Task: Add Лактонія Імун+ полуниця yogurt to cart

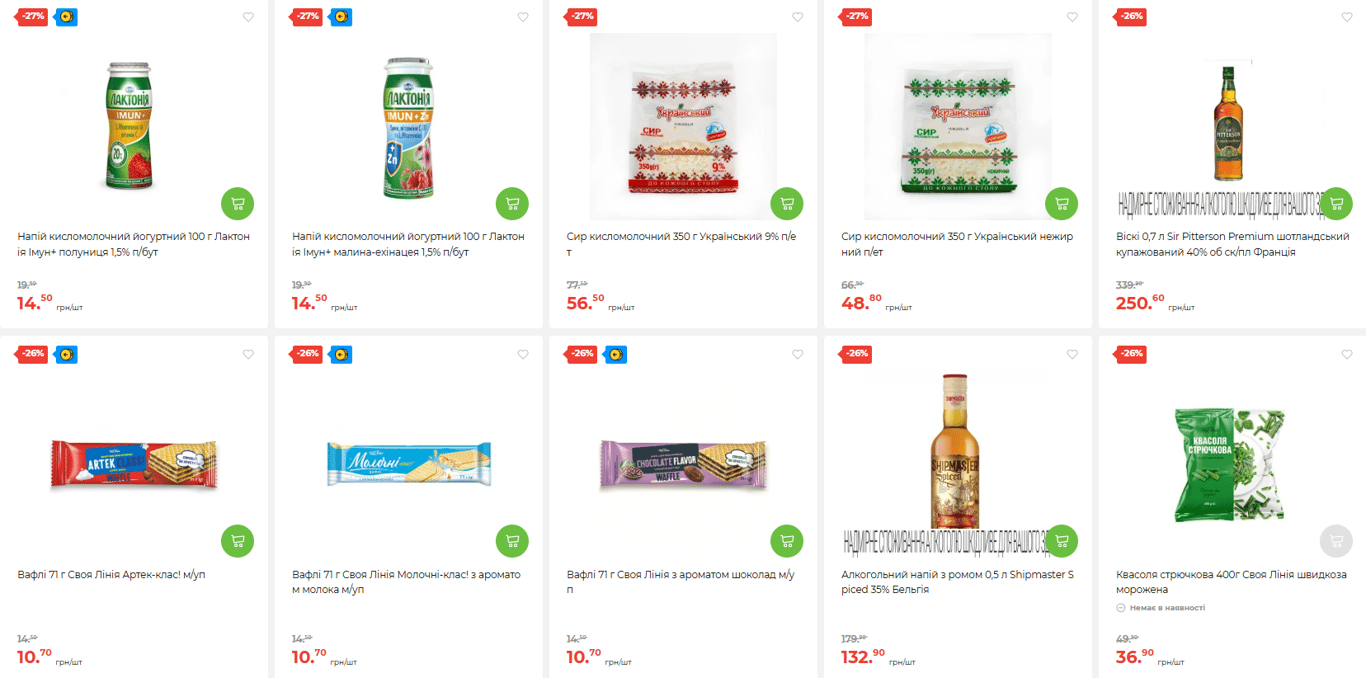Action: coord(237,203)
